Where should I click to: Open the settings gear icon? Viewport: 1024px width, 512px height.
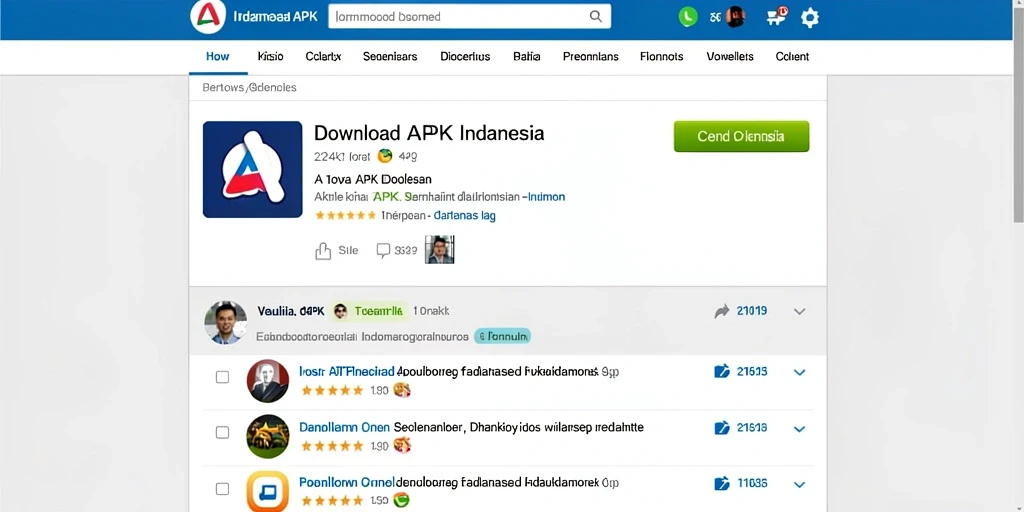[x=810, y=17]
